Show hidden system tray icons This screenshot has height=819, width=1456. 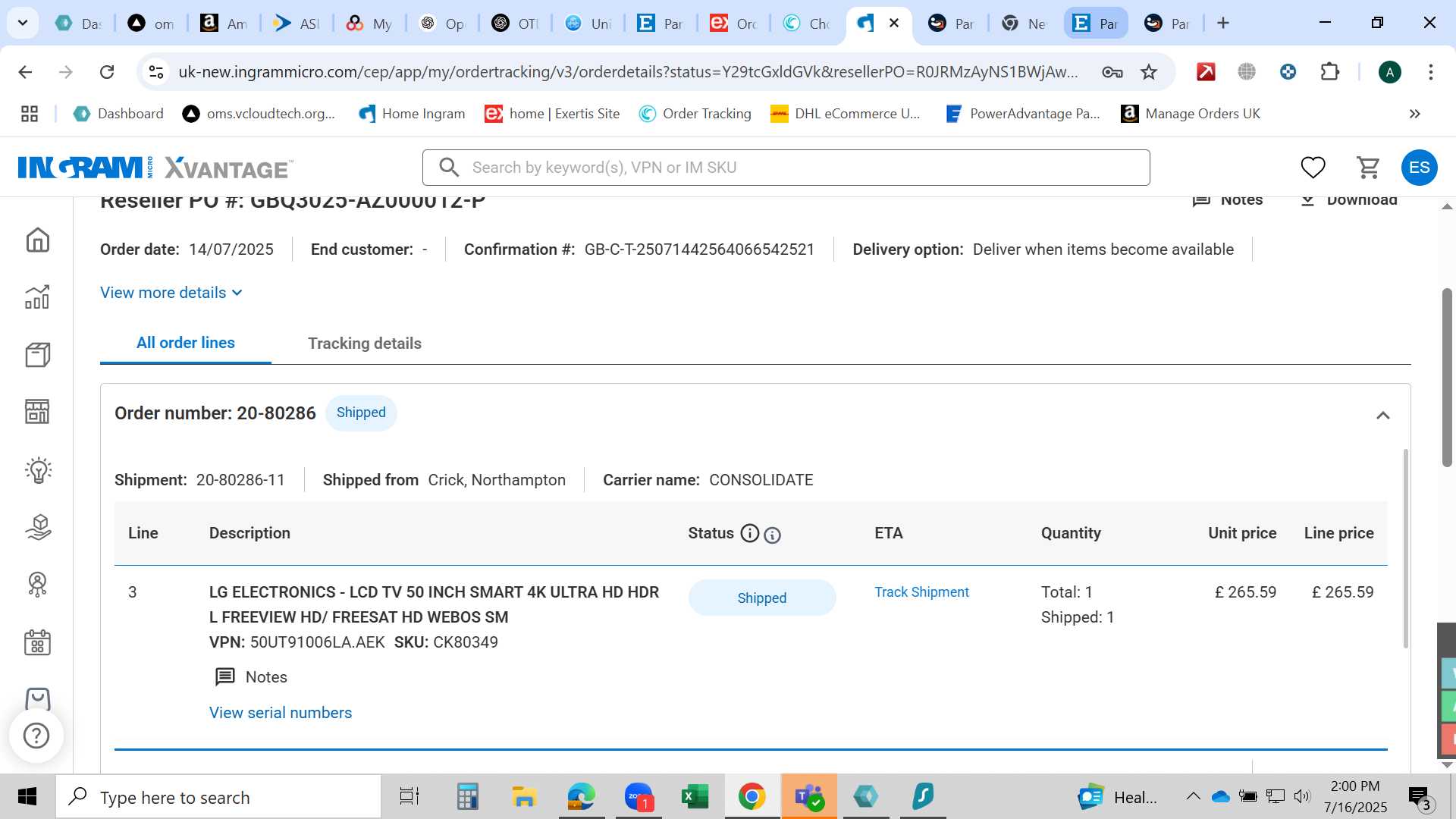tap(1193, 797)
